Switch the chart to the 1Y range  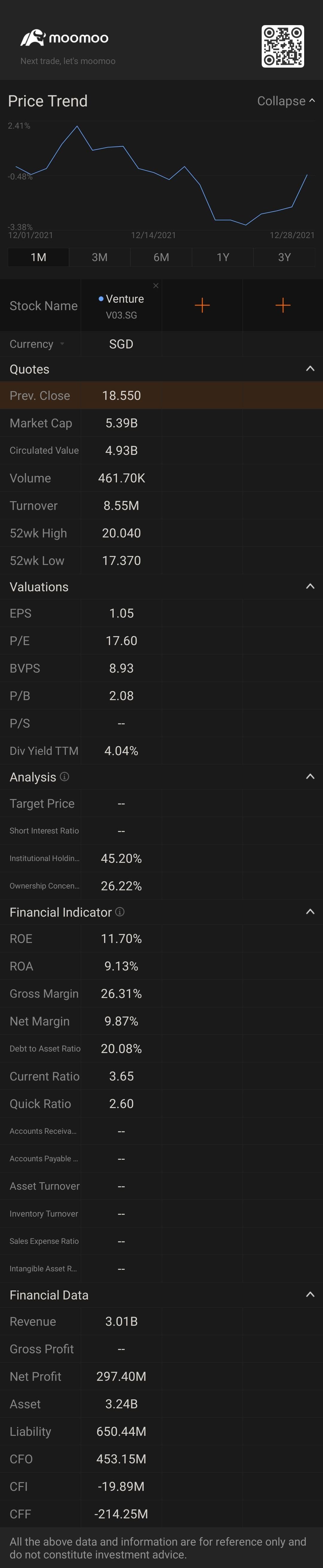(223, 257)
